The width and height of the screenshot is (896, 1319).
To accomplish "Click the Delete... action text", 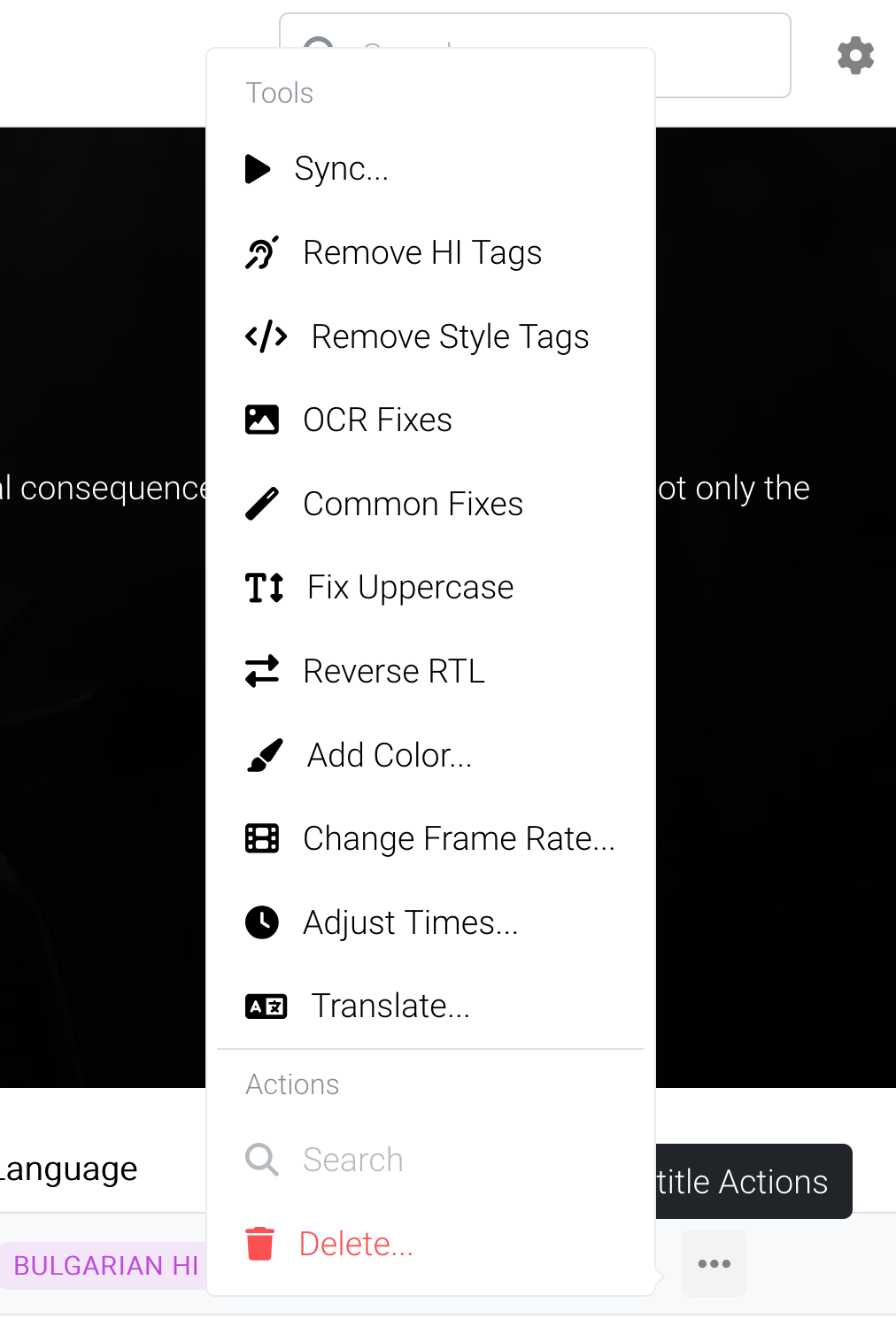I will click(x=355, y=1243).
